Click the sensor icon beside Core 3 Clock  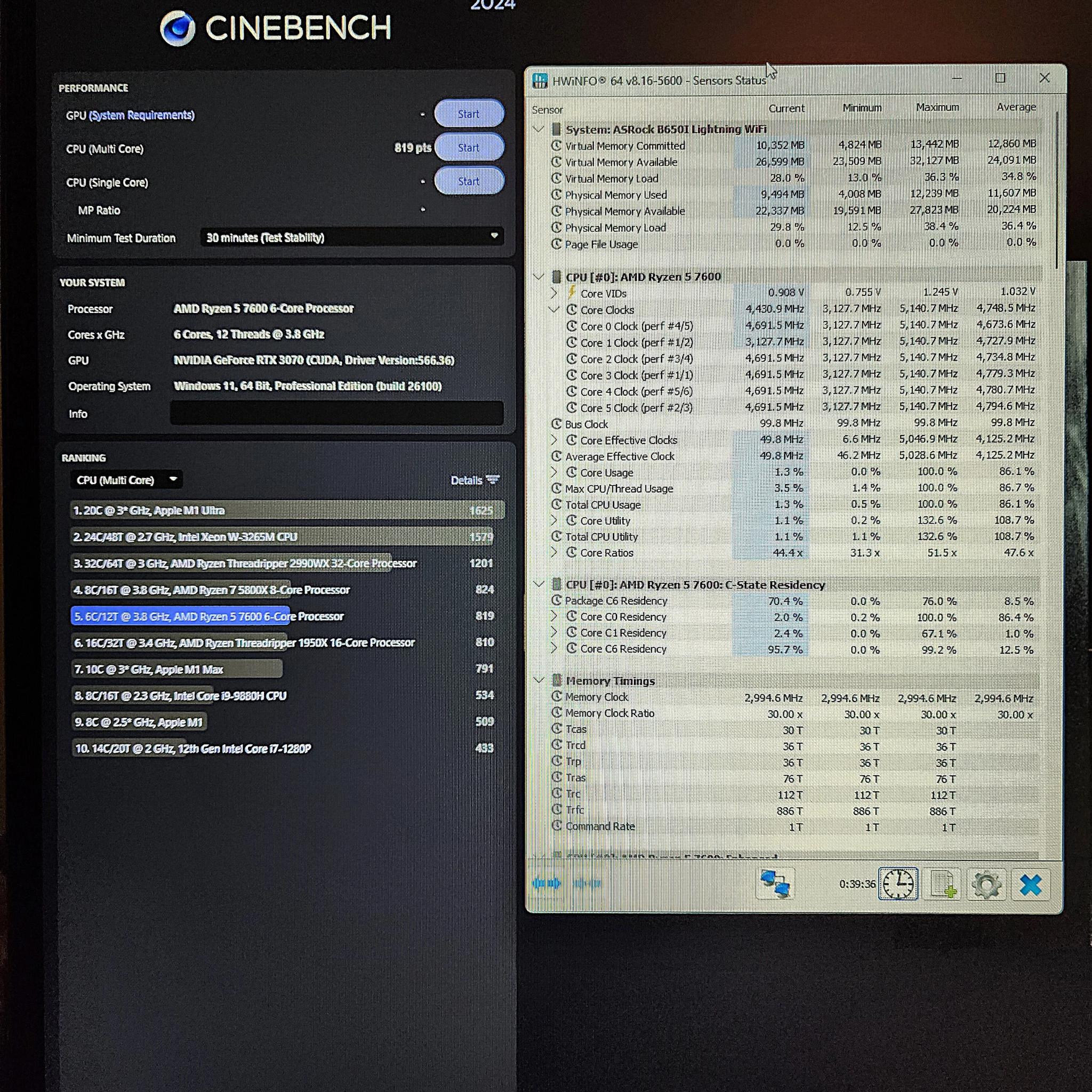tap(572, 375)
